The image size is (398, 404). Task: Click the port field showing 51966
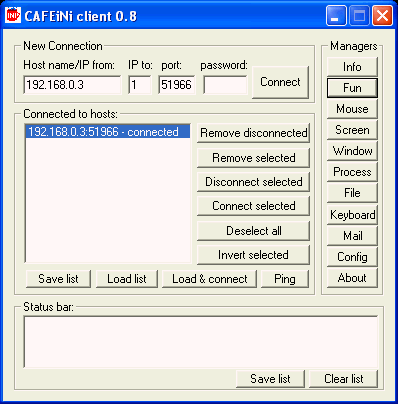point(177,85)
